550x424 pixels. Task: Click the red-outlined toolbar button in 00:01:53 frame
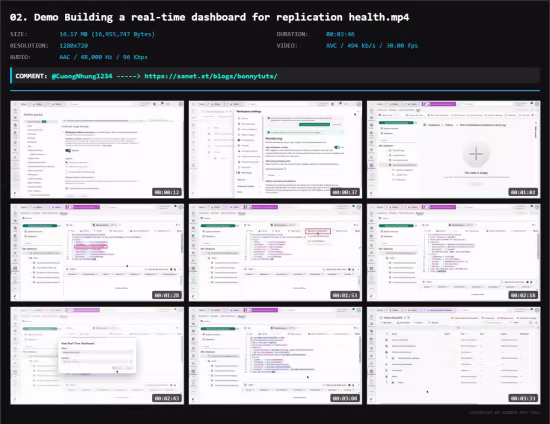[318, 231]
